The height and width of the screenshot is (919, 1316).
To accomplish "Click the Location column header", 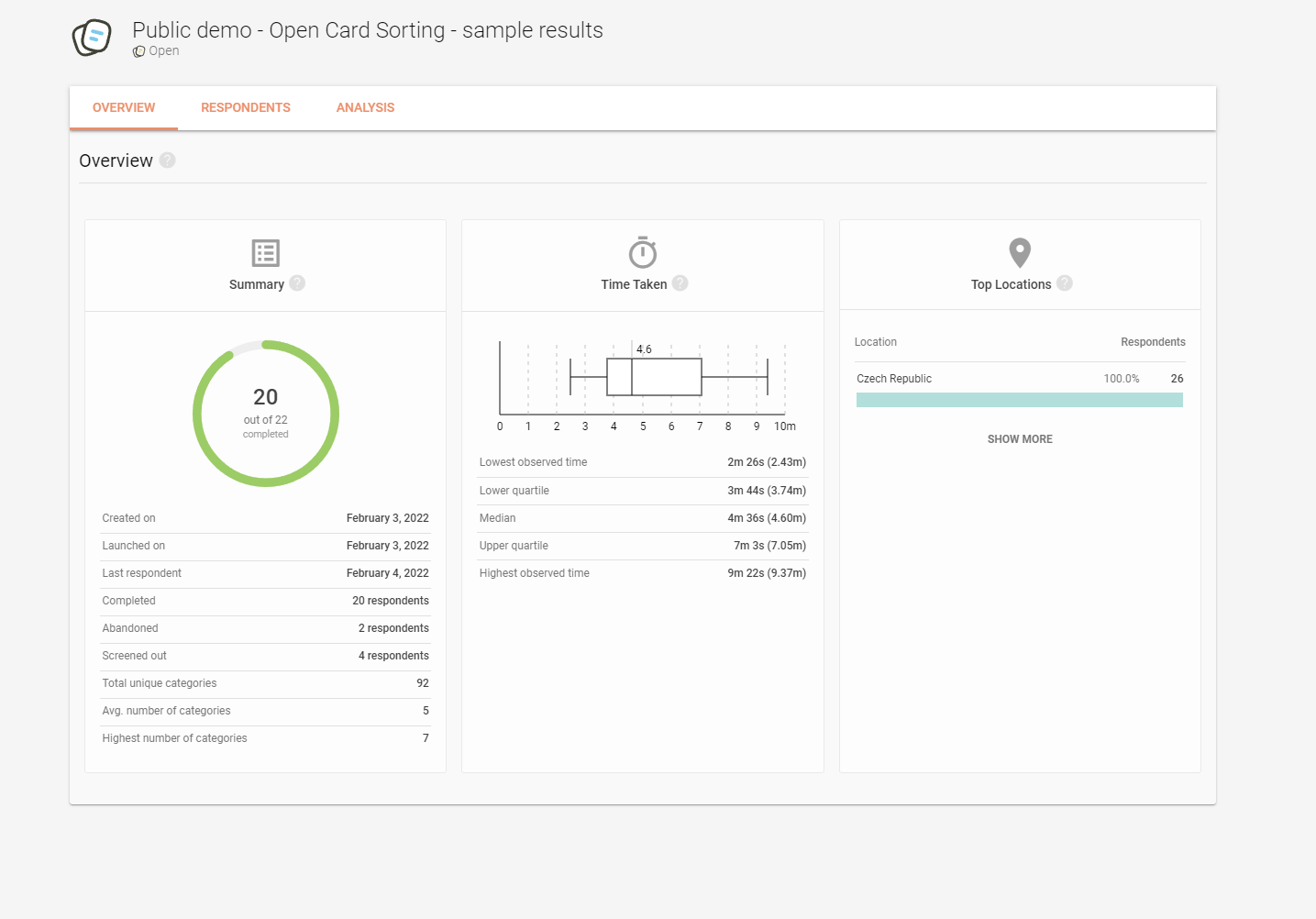I will click(x=876, y=342).
